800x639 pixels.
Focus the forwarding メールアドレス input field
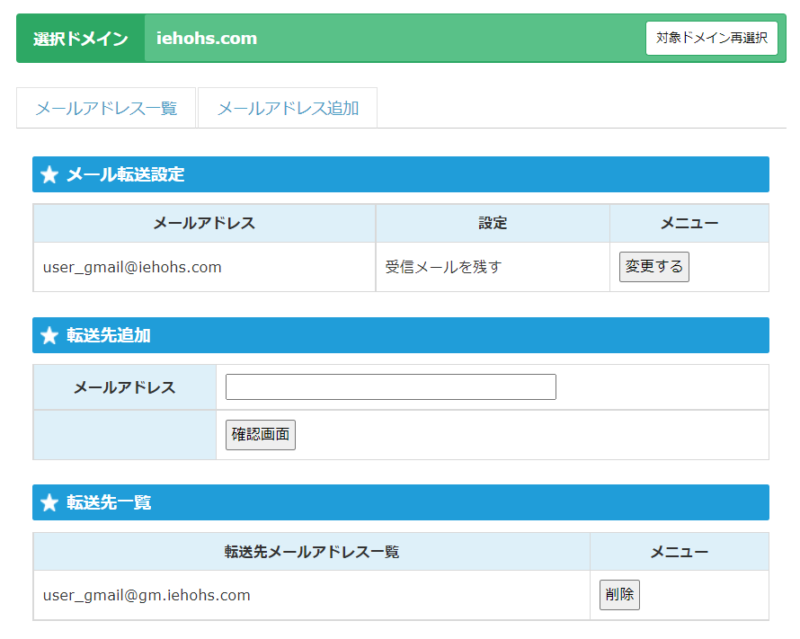(391, 387)
